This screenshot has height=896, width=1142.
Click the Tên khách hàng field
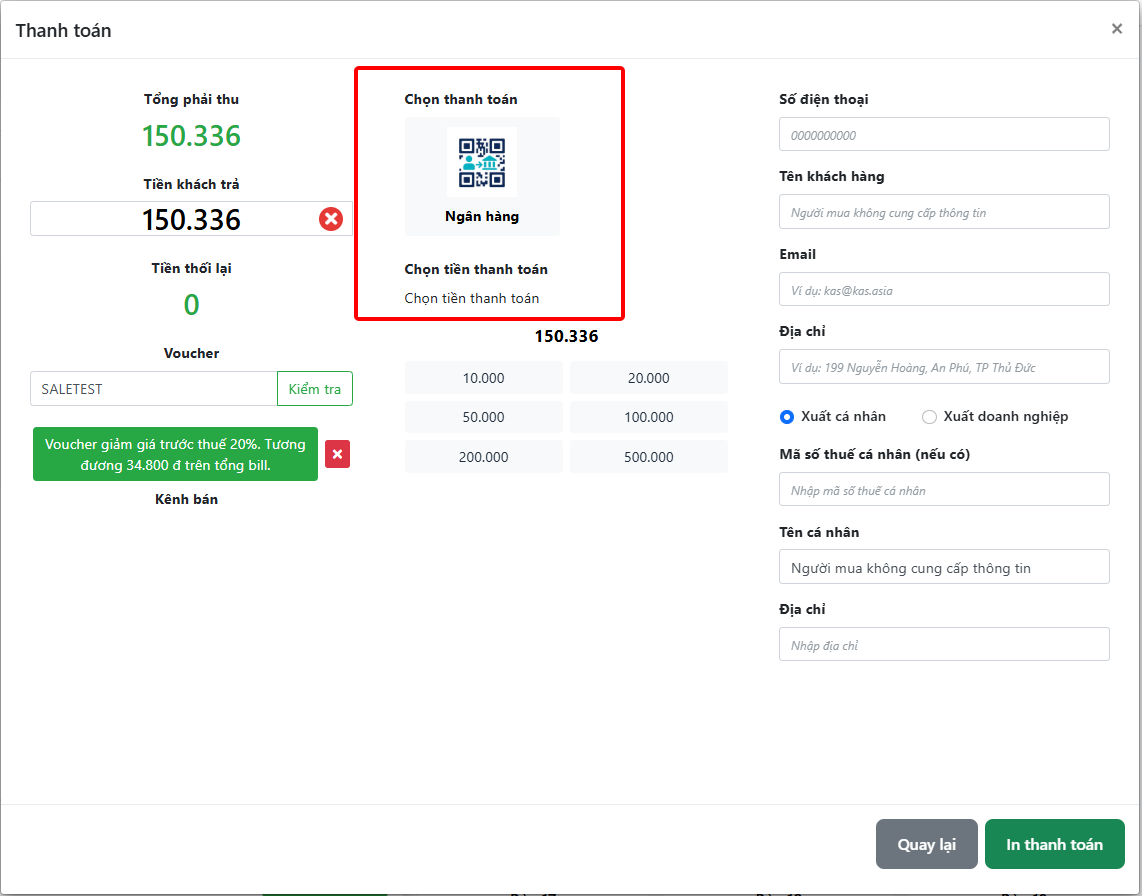pyautogui.click(x=944, y=212)
